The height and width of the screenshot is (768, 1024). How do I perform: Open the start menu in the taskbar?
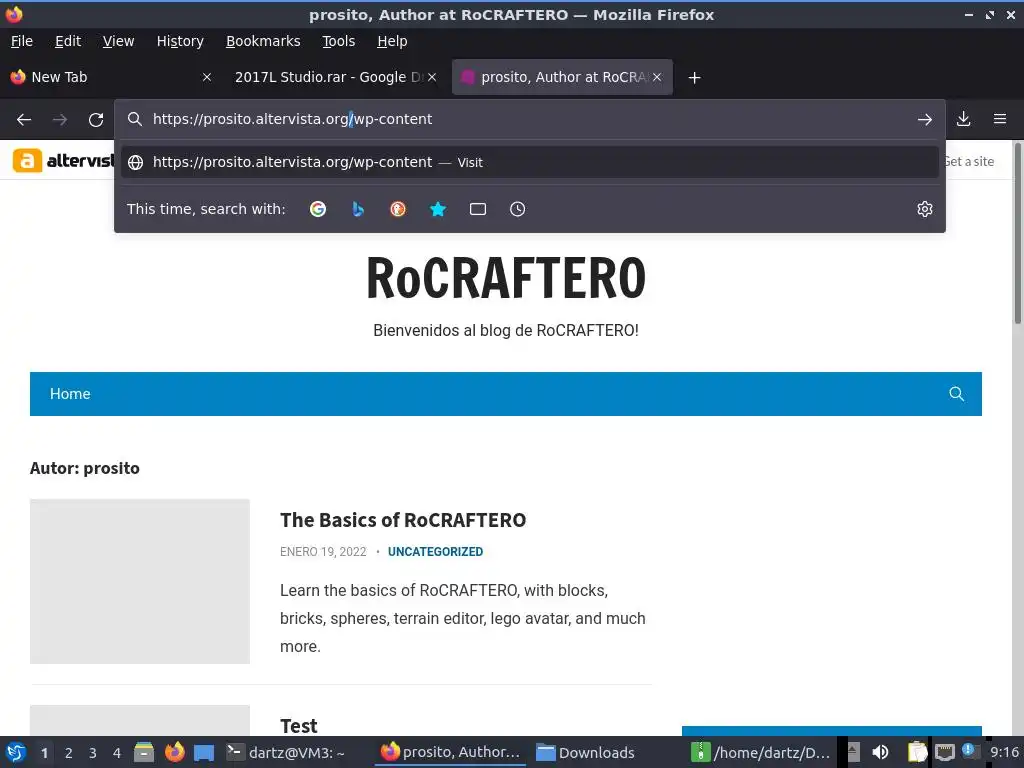click(16, 752)
